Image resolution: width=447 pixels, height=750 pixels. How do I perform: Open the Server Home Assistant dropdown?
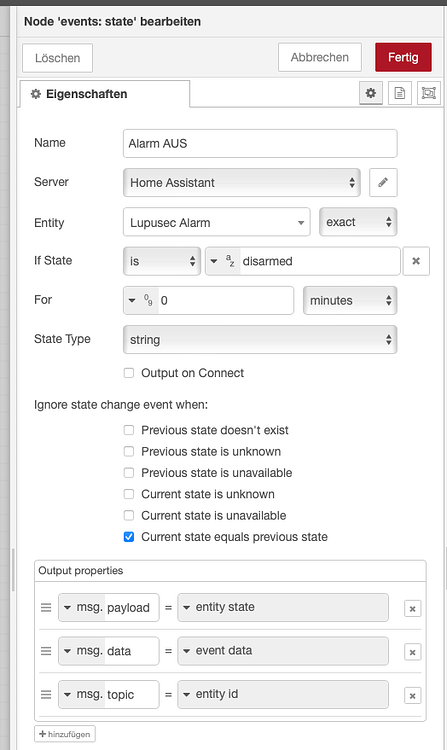coord(242,182)
